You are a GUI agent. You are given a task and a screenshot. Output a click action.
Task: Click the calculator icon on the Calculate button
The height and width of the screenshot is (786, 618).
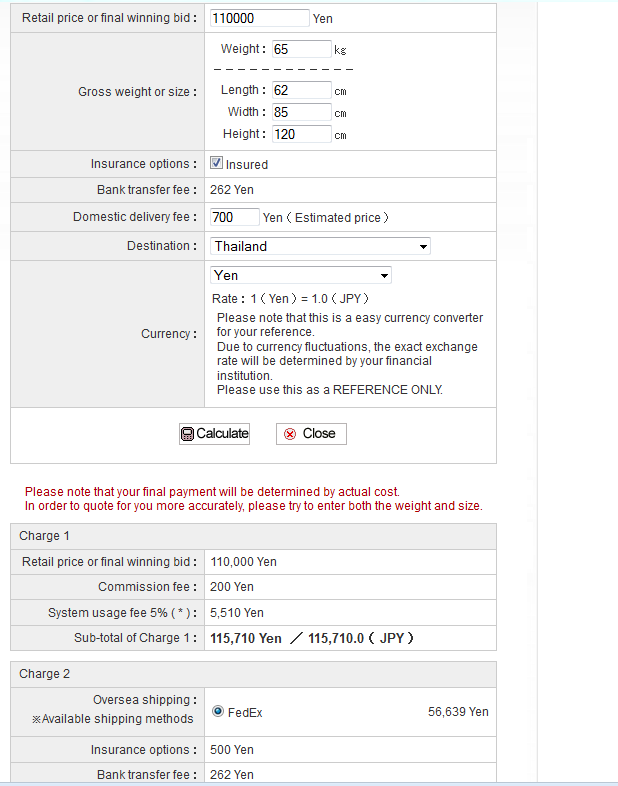pos(187,434)
